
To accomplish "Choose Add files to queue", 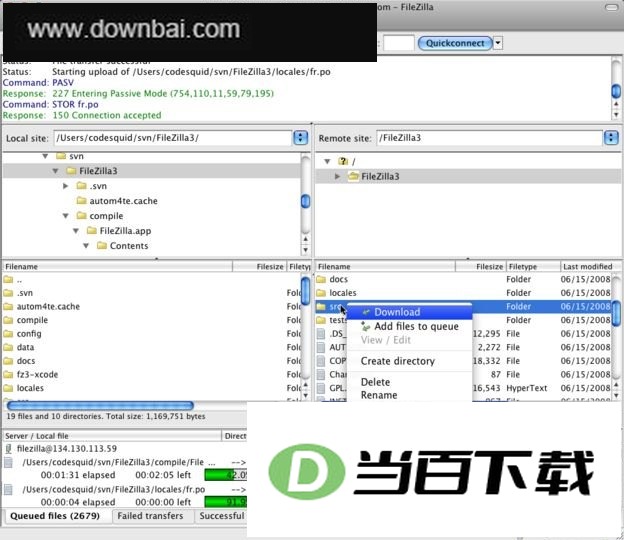I will (410, 326).
